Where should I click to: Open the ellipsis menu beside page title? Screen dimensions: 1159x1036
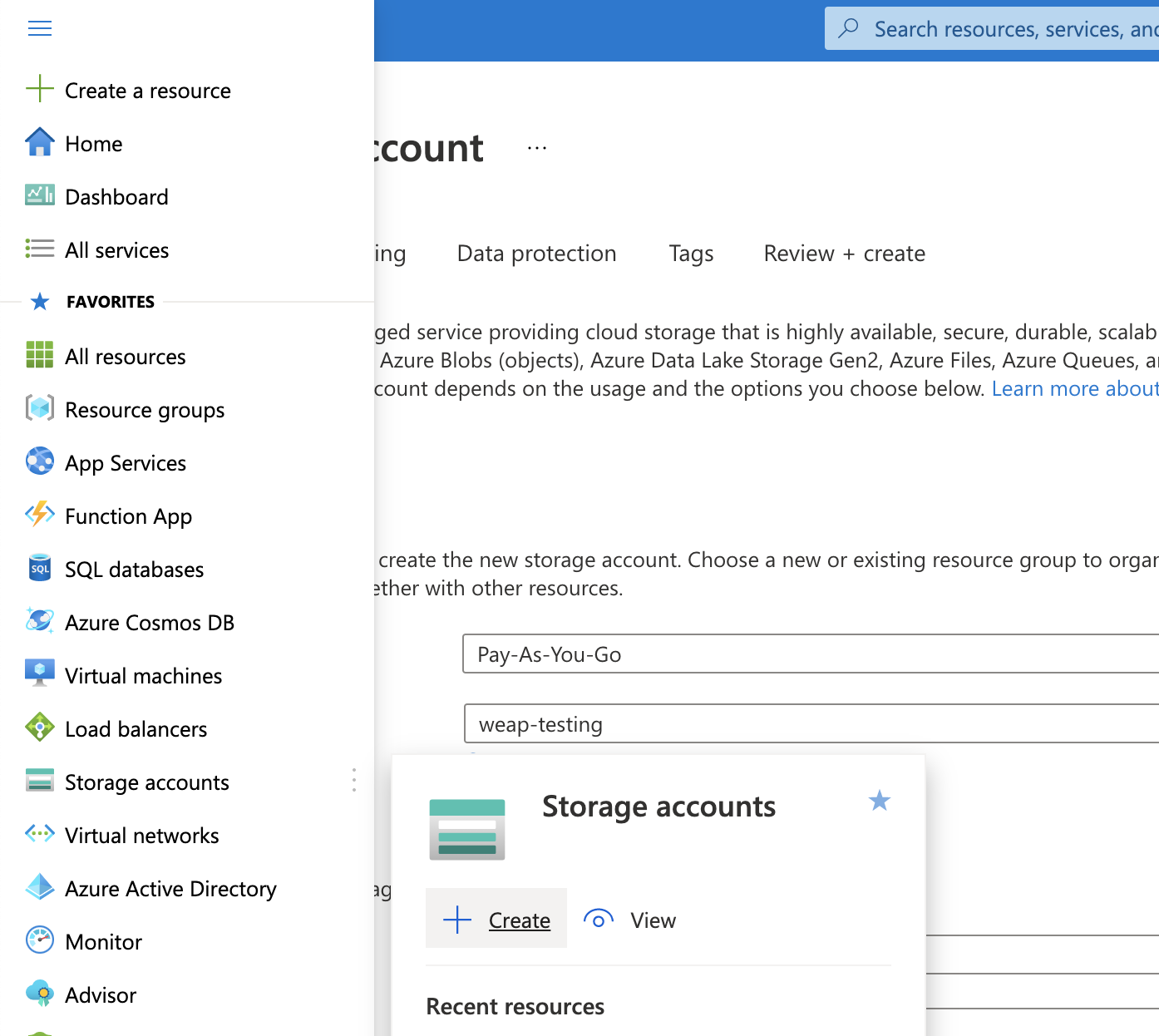(x=537, y=148)
